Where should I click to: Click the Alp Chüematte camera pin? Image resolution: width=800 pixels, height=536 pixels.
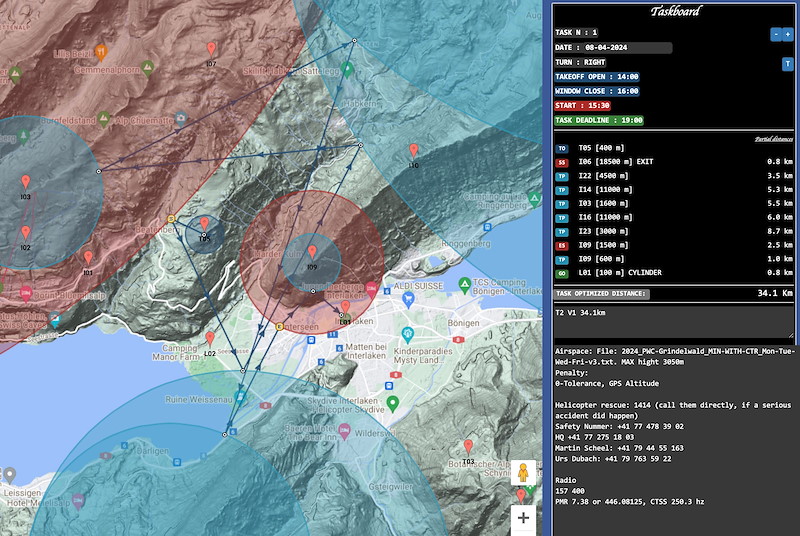pyautogui.click(x=181, y=119)
